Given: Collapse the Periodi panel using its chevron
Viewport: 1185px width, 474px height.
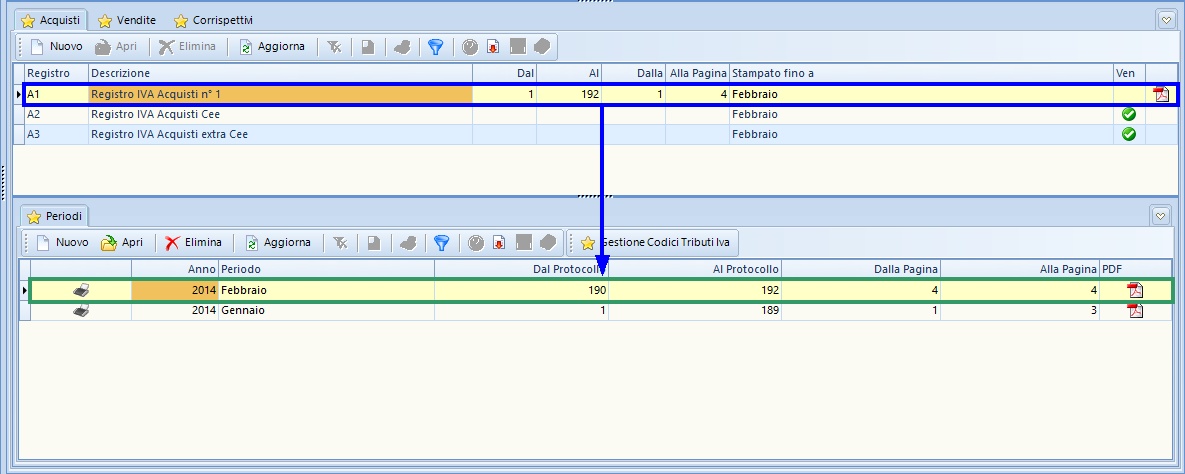Looking at the screenshot, I should 1161,215.
